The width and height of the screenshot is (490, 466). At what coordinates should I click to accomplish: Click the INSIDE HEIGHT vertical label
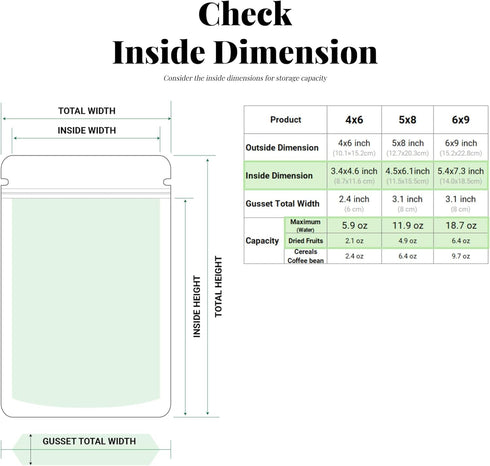197,306
